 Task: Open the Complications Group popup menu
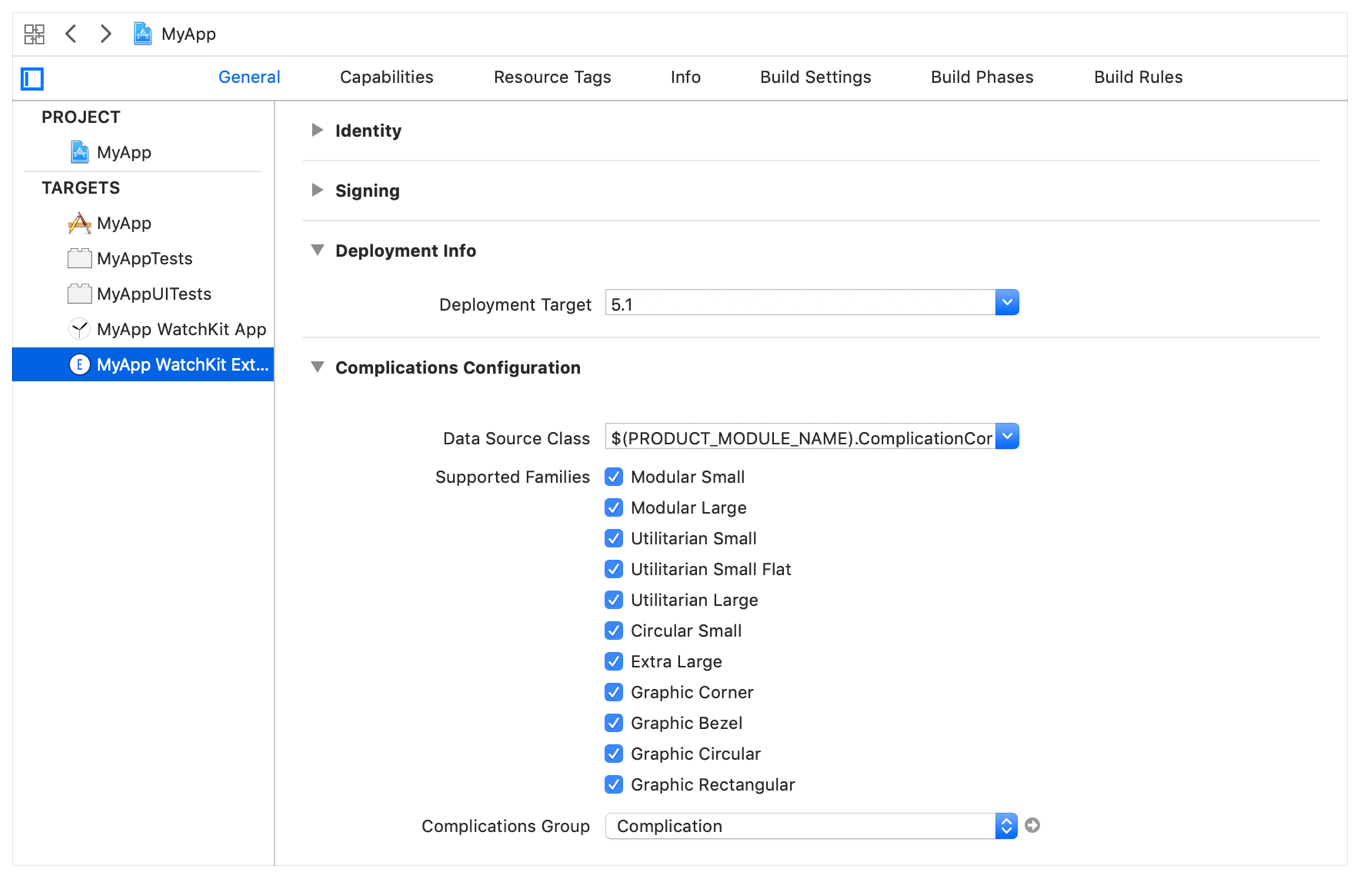coord(1007,826)
